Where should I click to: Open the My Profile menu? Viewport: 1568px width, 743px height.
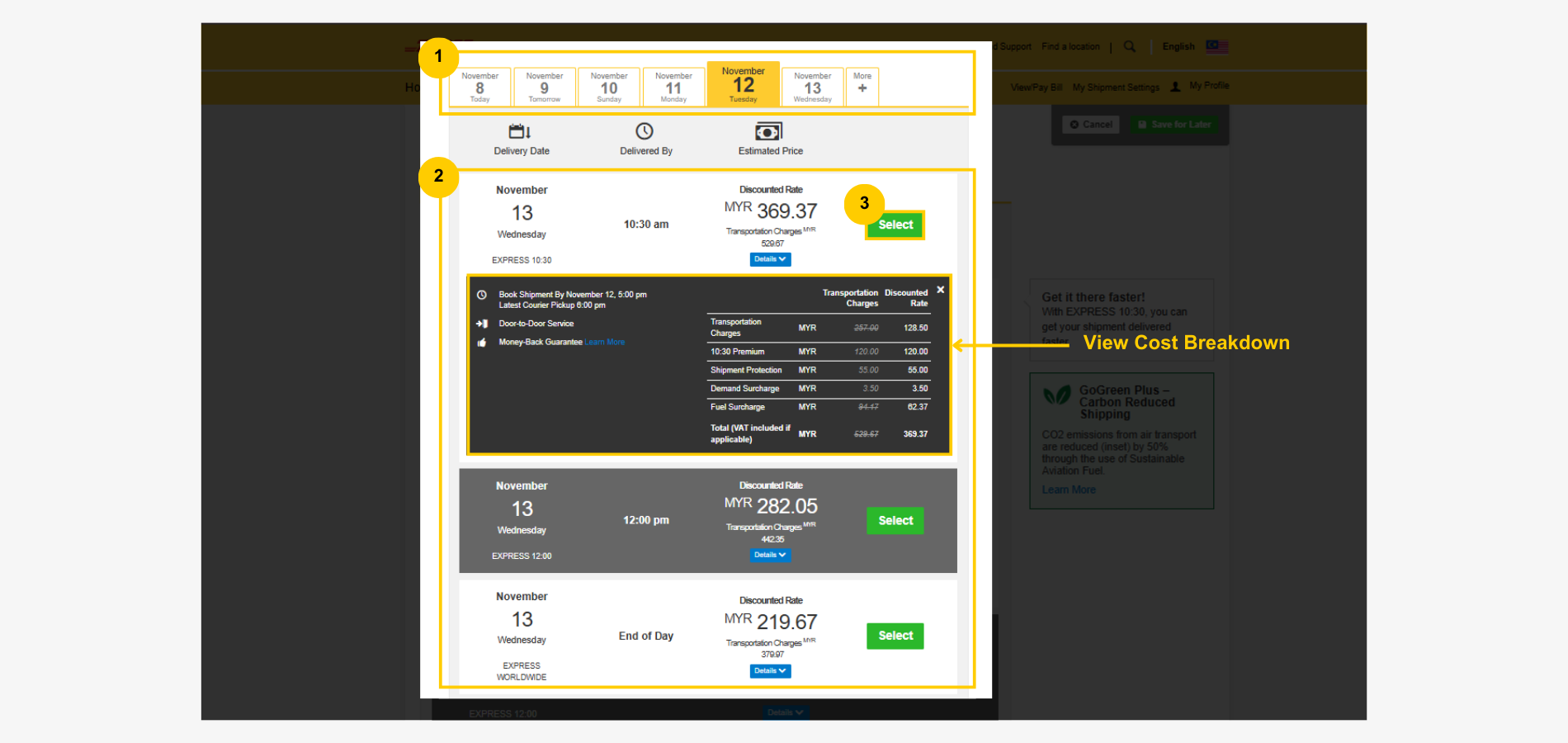(x=1209, y=86)
